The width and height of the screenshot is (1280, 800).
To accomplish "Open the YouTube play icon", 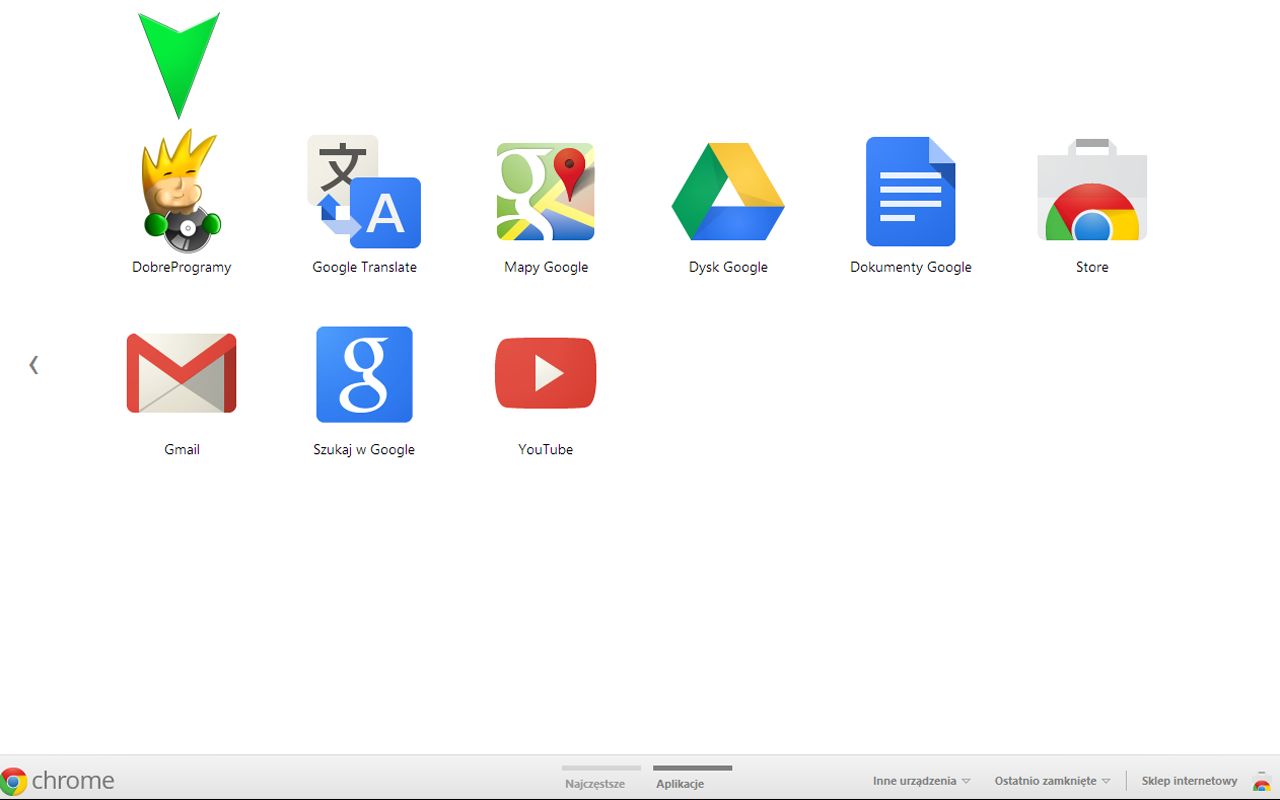I will pyautogui.click(x=546, y=373).
